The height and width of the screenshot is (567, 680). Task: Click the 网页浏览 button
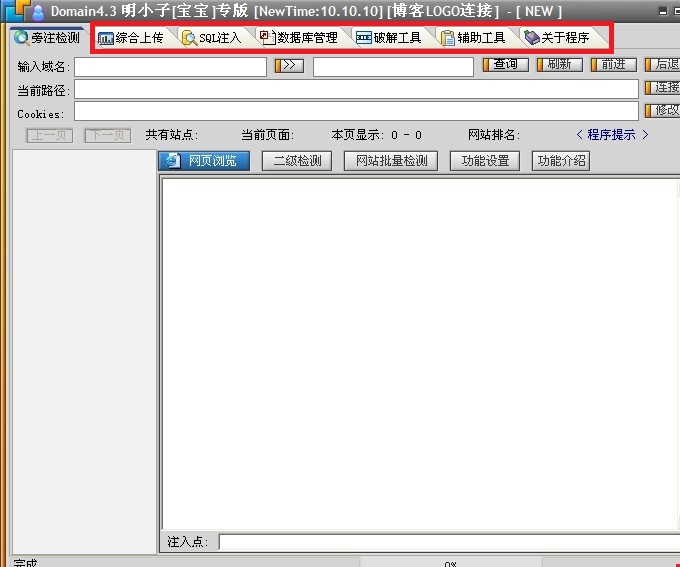click(204, 160)
